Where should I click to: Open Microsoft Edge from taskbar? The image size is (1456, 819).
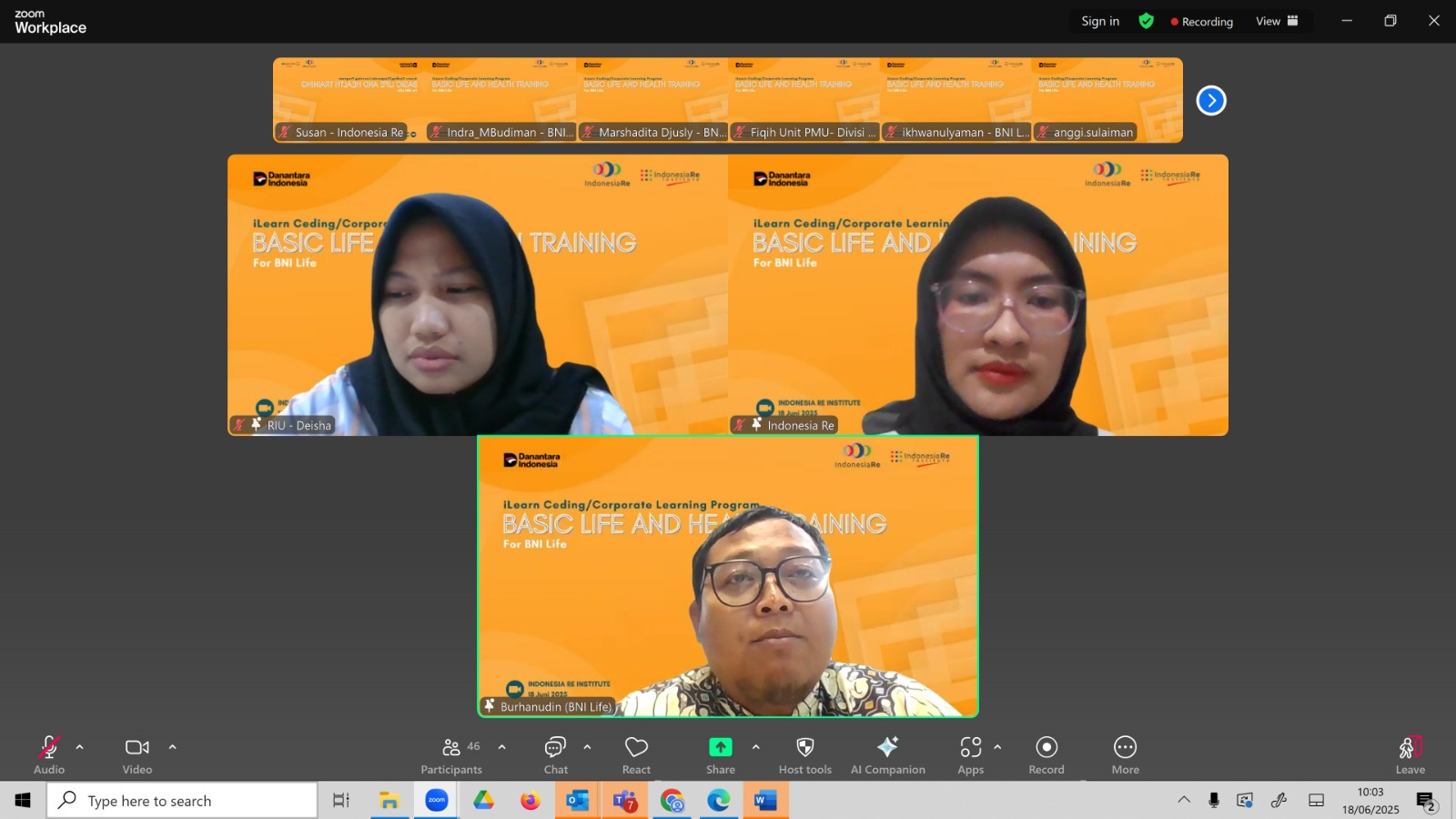tap(719, 801)
